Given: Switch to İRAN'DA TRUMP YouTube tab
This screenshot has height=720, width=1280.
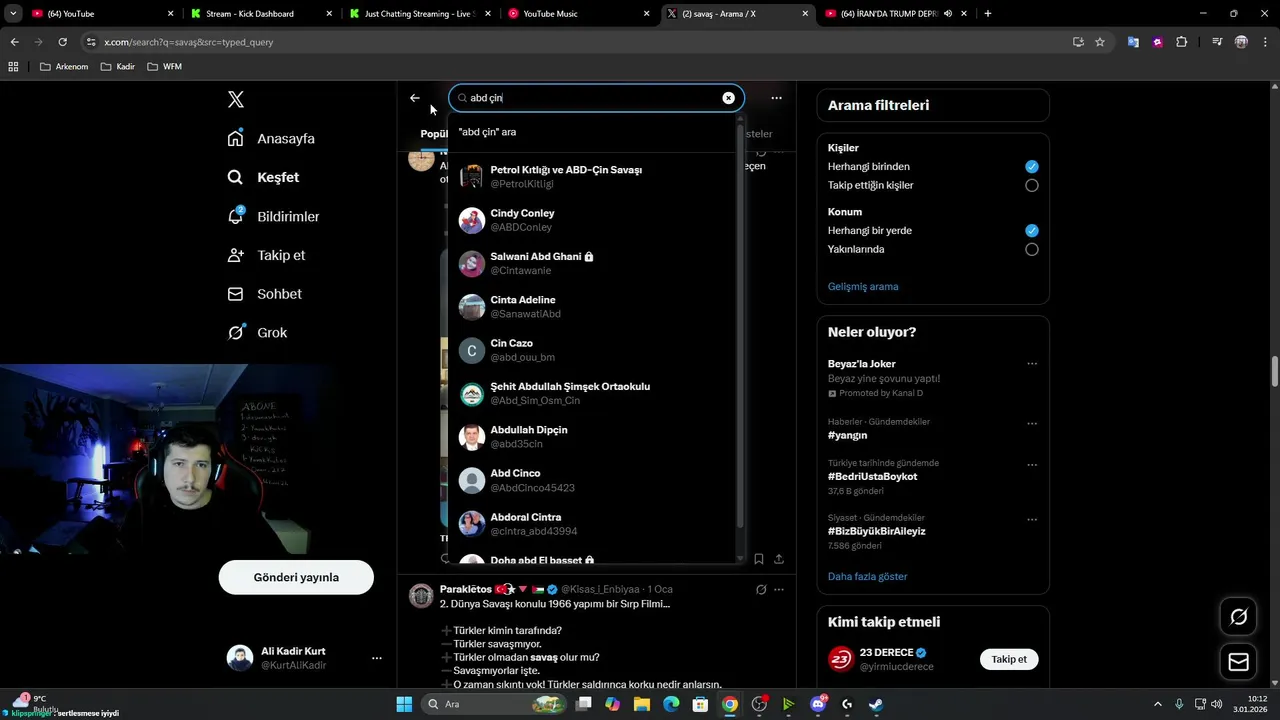Looking at the screenshot, I should pos(895,14).
